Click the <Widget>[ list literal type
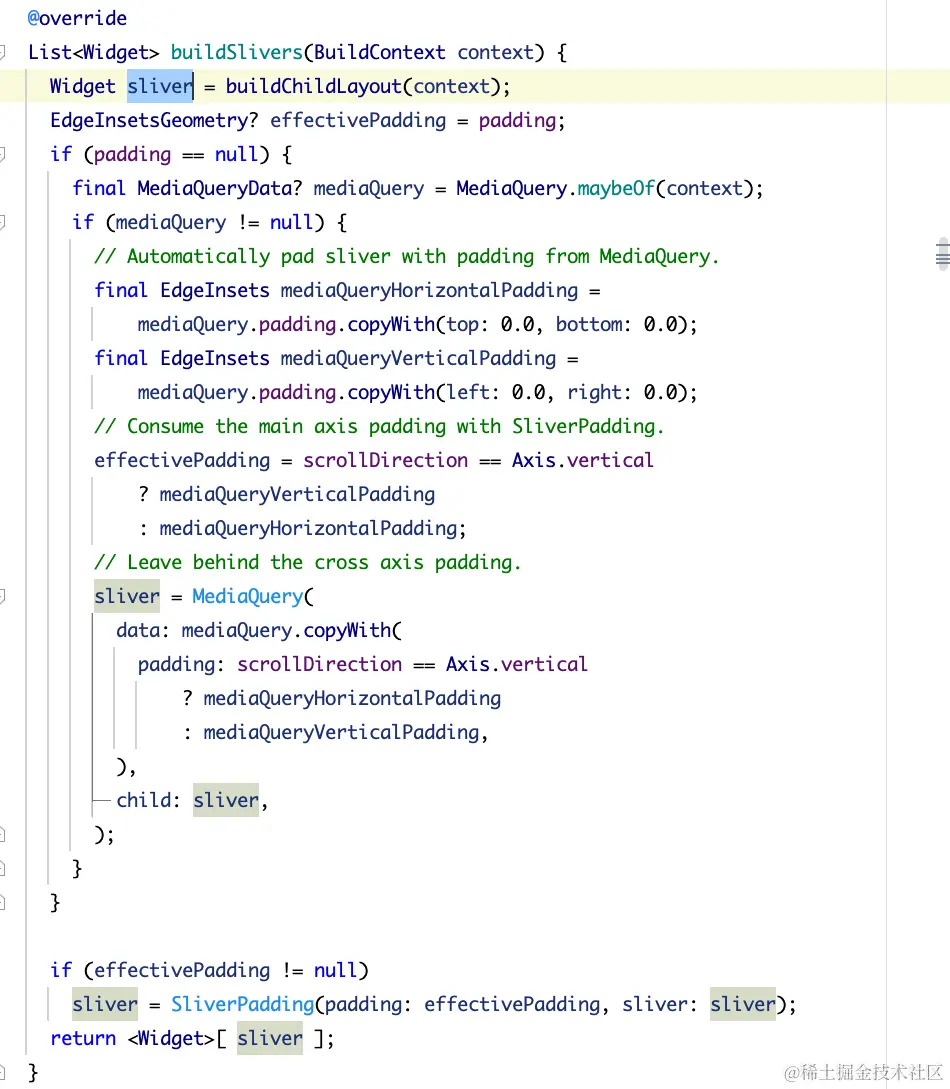 pyautogui.click(x=176, y=1038)
